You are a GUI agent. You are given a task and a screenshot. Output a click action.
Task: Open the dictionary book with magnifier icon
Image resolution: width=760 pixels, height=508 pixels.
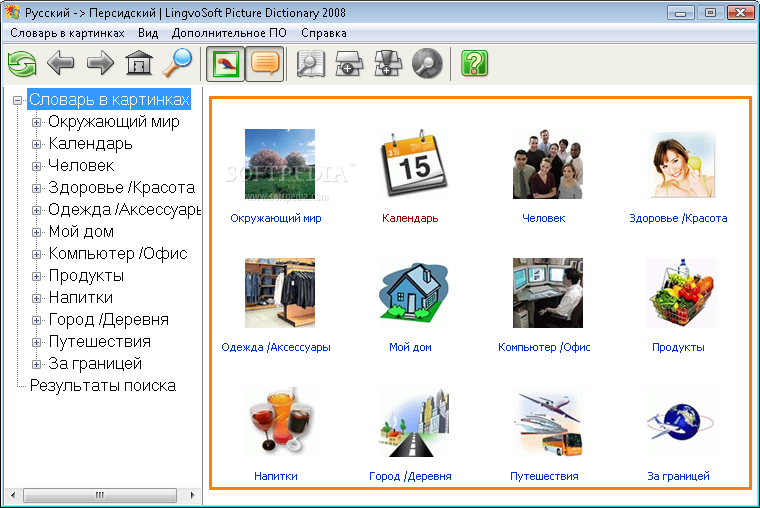pyautogui.click(x=311, y=64)
